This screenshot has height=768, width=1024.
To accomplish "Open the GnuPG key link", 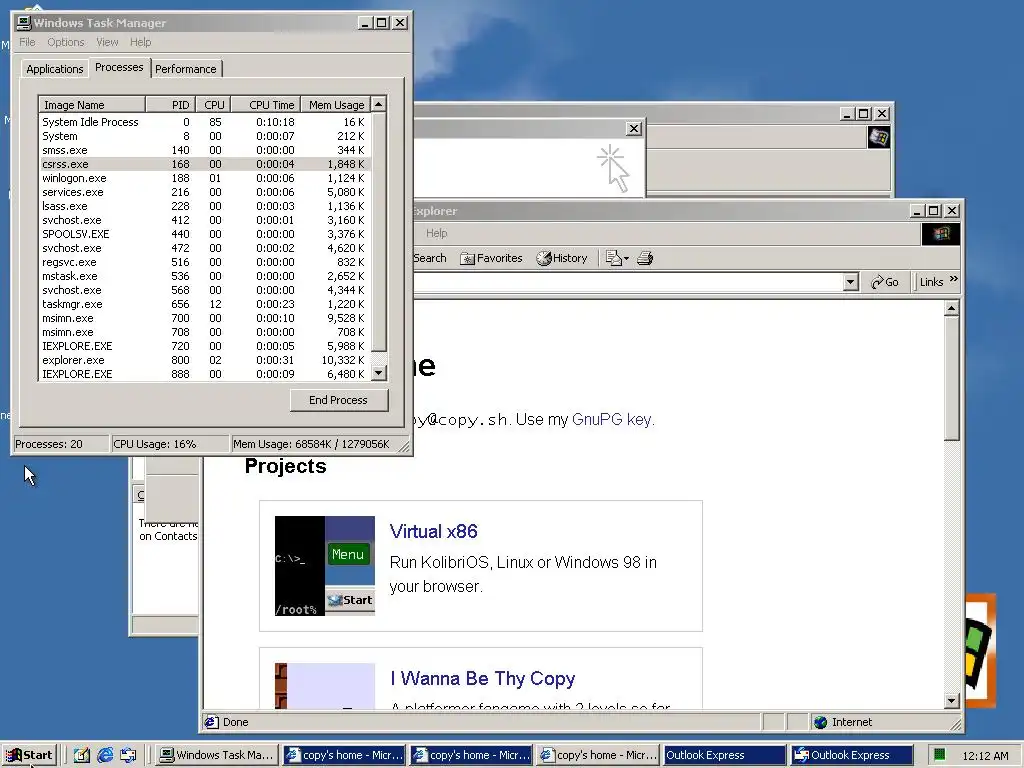I will (x=611, y=419).
